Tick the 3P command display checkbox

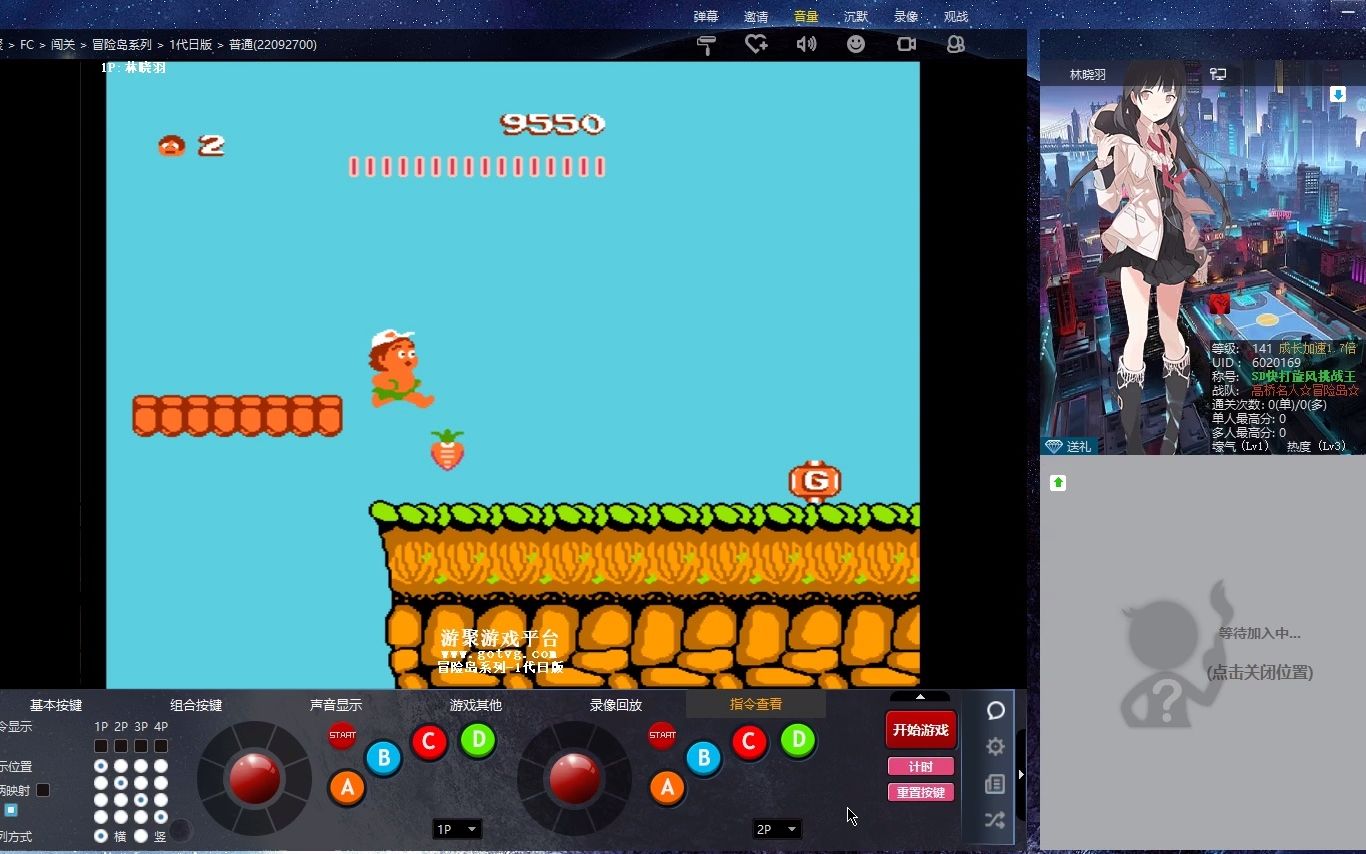tap(141, 746)
